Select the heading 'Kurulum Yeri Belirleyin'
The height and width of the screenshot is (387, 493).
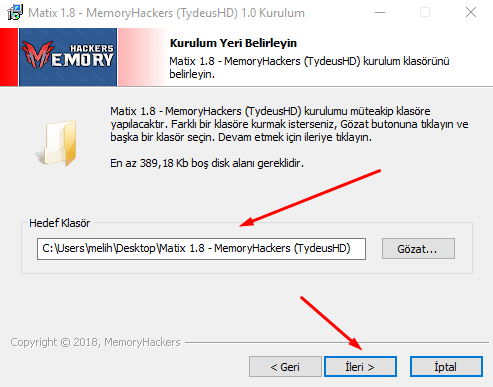233,43
